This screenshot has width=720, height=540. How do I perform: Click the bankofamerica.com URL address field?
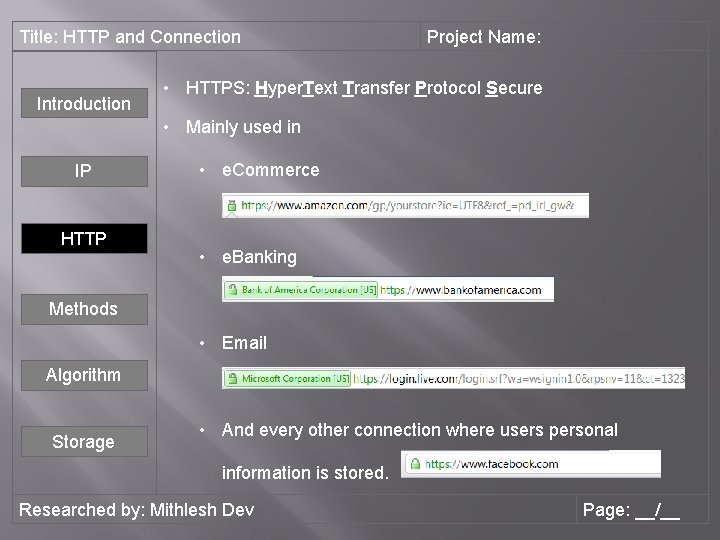point(388,290)
